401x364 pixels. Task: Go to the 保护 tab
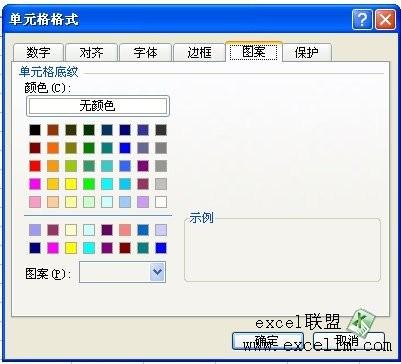307,53
